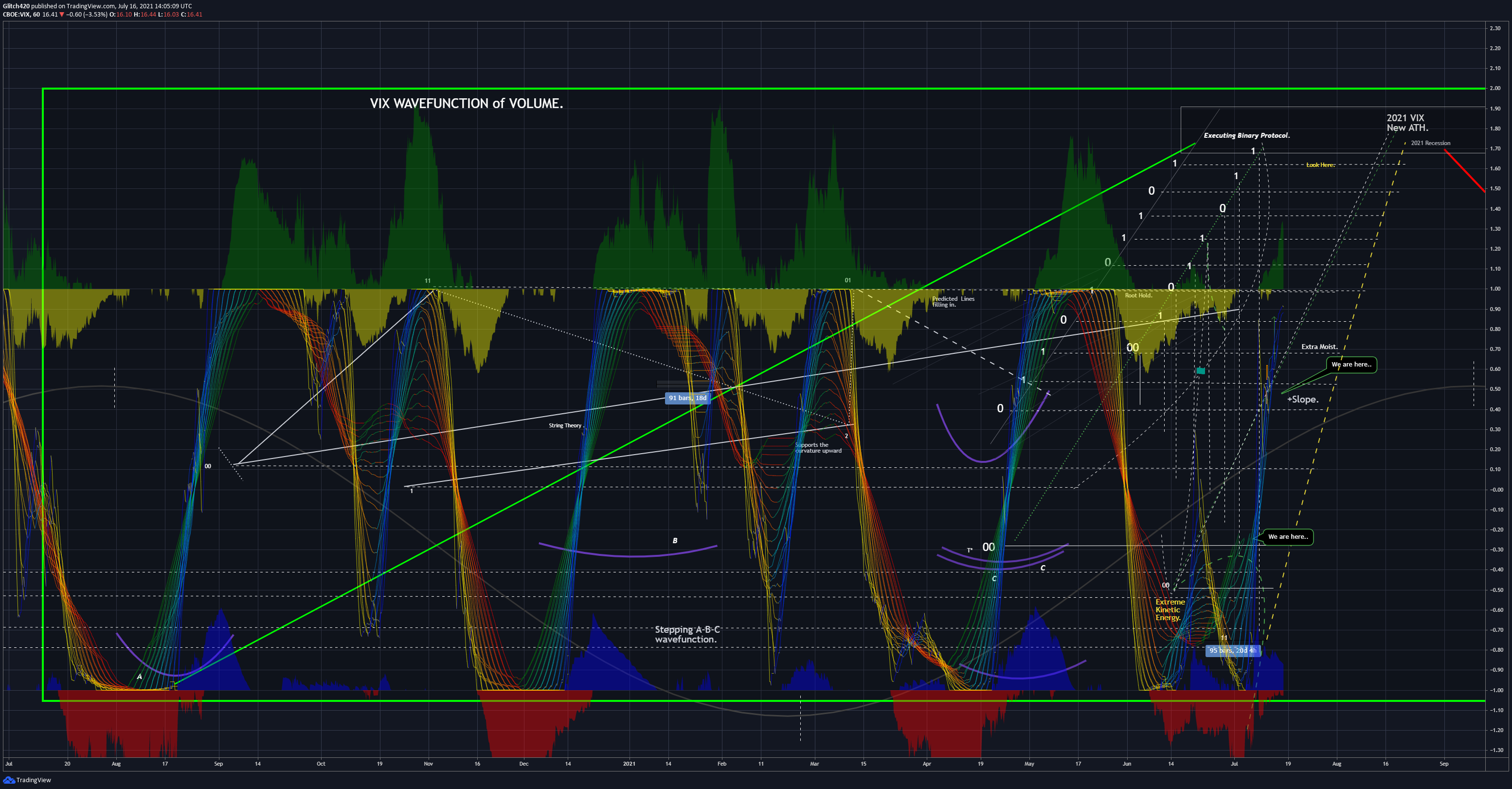Select the '+Slope.' annotation
Screen dimensions: 1512x789
(1302, 399)
